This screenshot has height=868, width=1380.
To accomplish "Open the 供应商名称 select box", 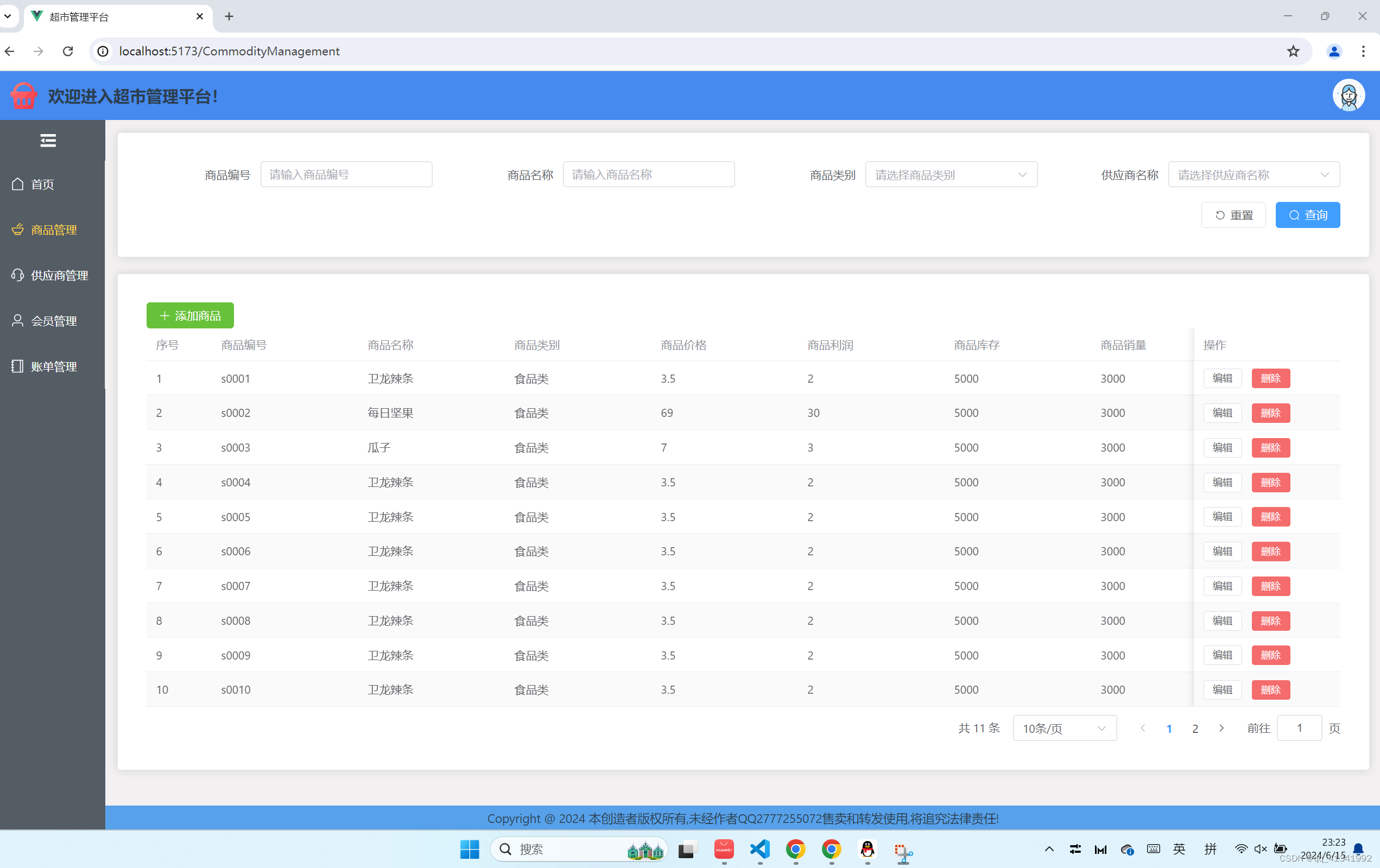I will pyautogui.click(x=1254, y=175).
